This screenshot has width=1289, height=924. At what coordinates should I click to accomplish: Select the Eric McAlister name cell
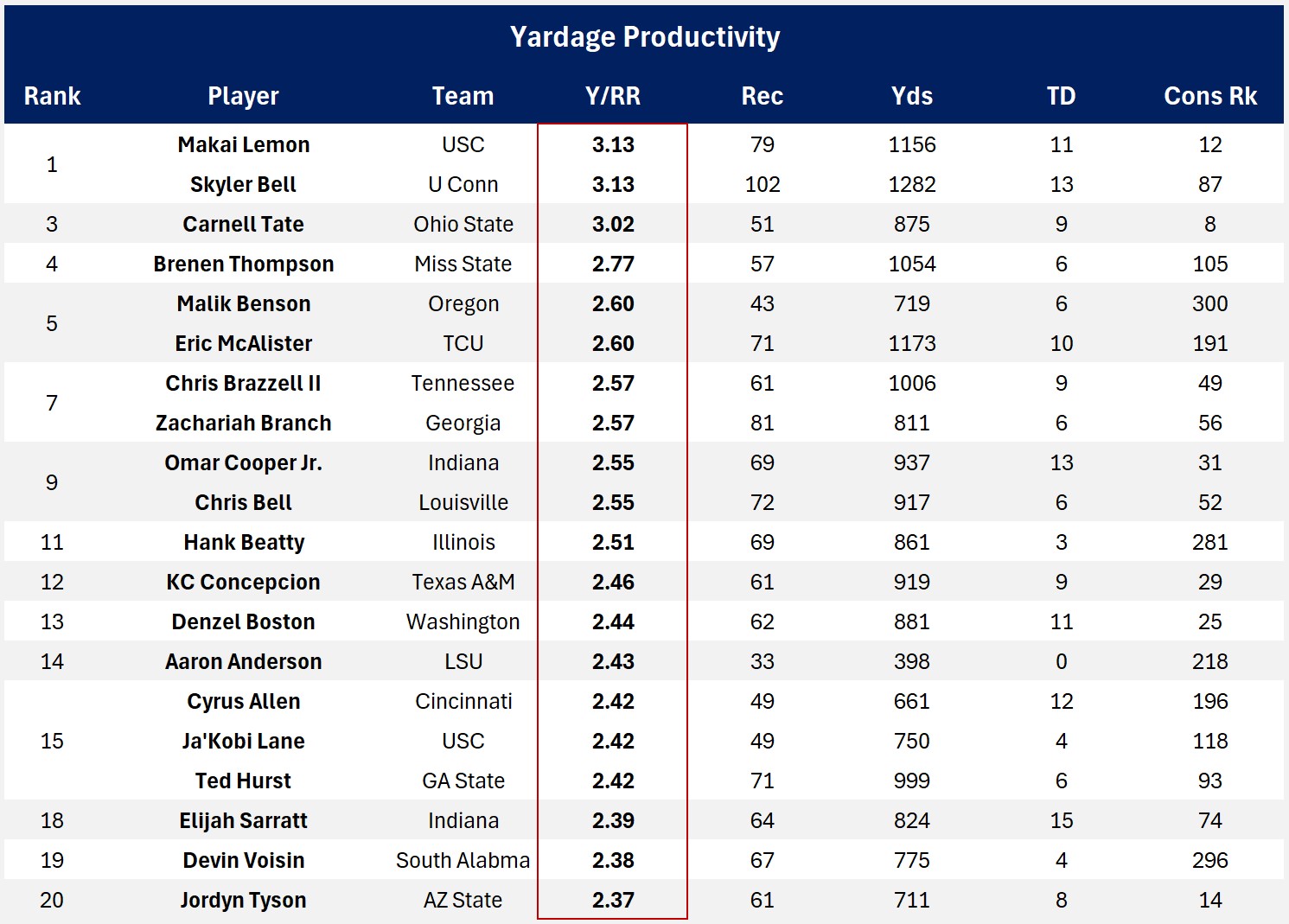coord(243,343)
